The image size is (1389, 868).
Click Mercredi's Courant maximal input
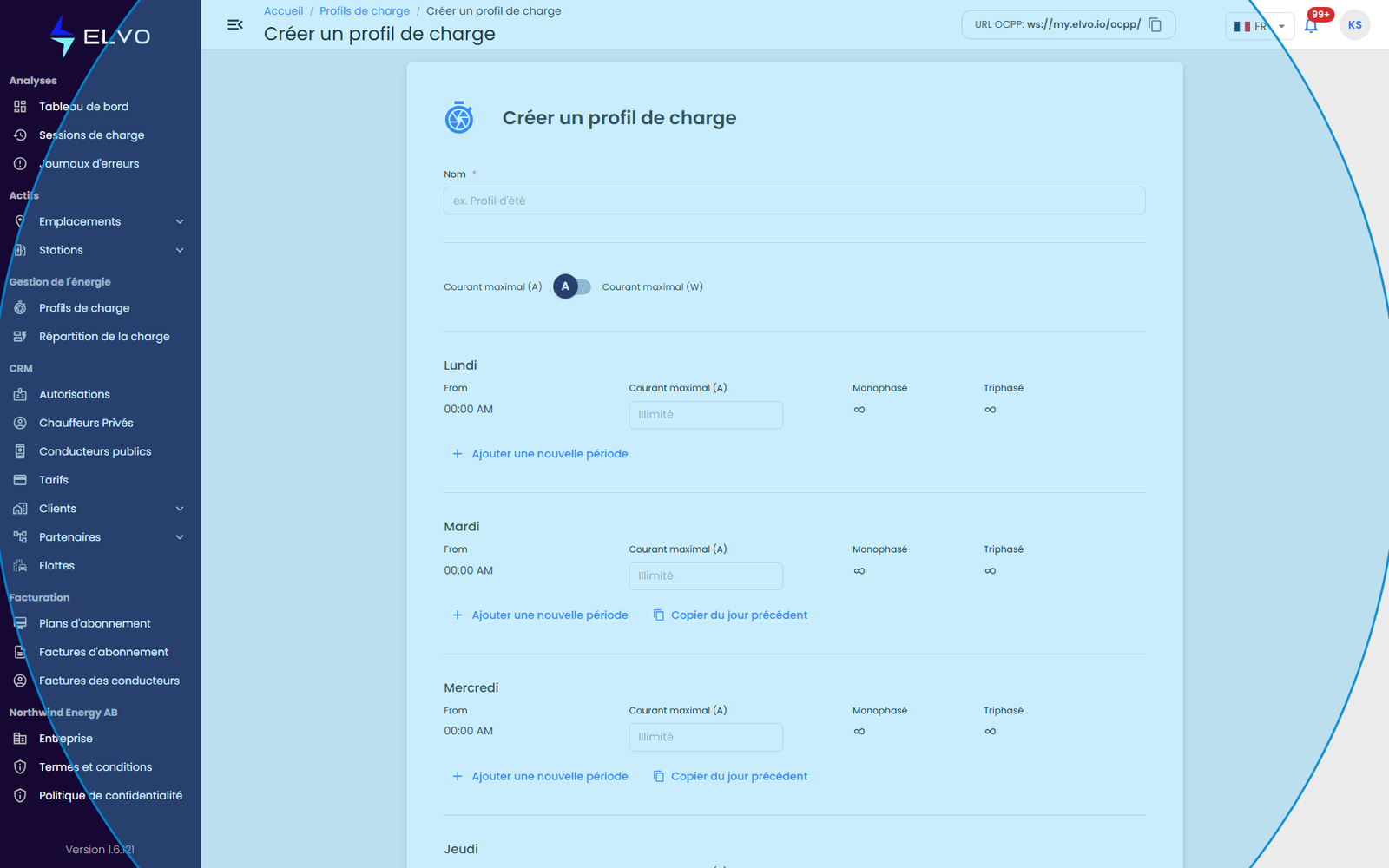coord(706,737)
